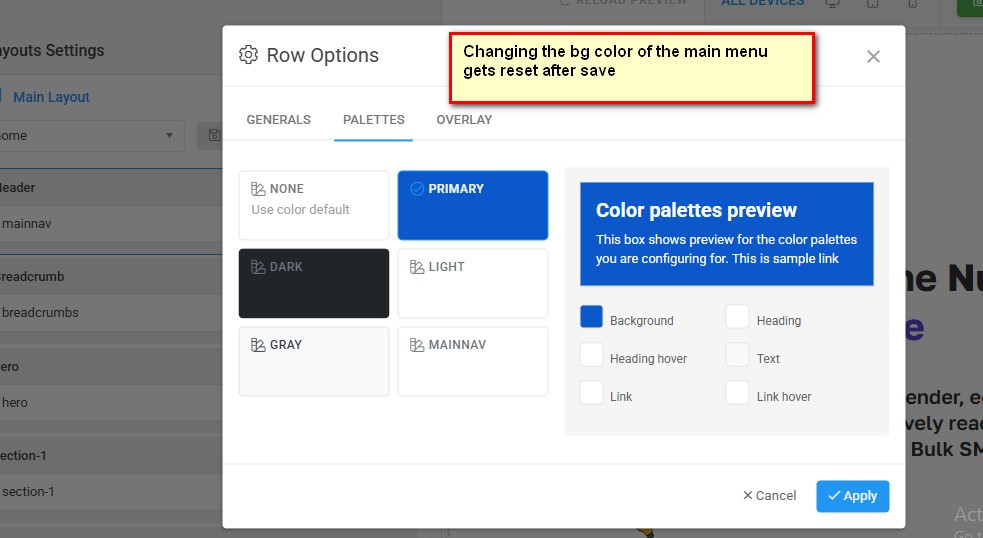Open the Main Layout link
983x538 pixels.
point(51,97)
